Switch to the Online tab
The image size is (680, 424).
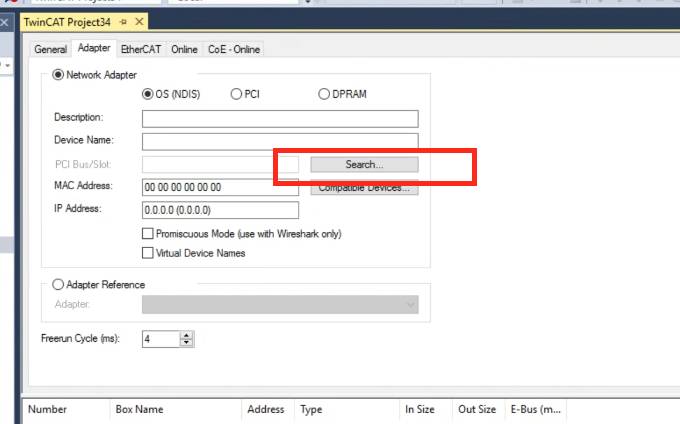(x=184, y=49)
